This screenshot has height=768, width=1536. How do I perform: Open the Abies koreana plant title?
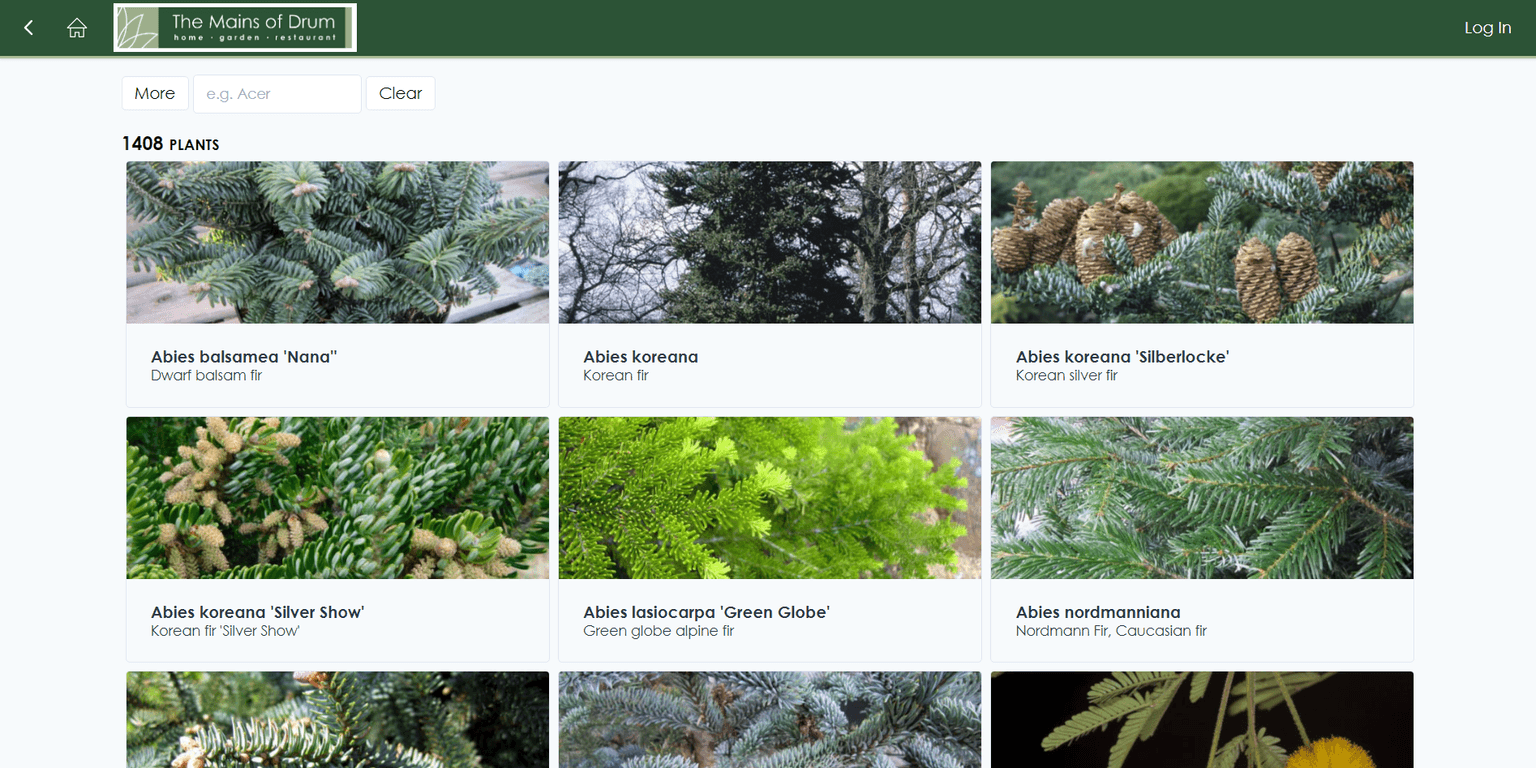click(x=641, y=357)
